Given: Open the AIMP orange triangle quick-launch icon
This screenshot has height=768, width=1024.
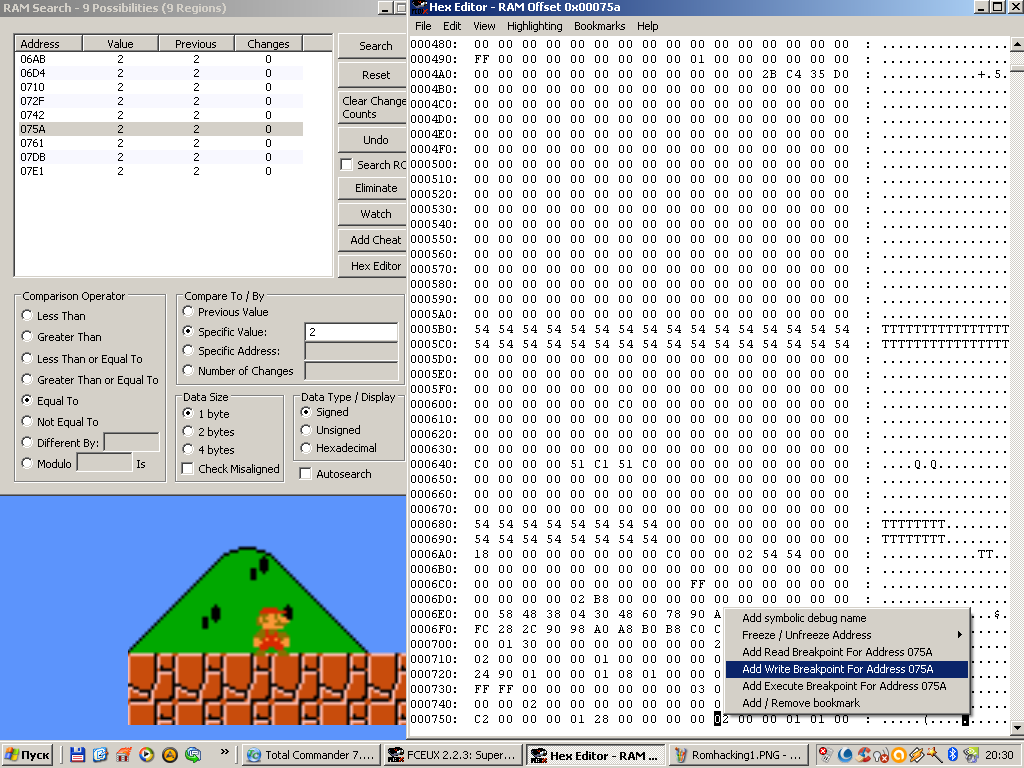Looking at the screenshot, I should (170, 755).
